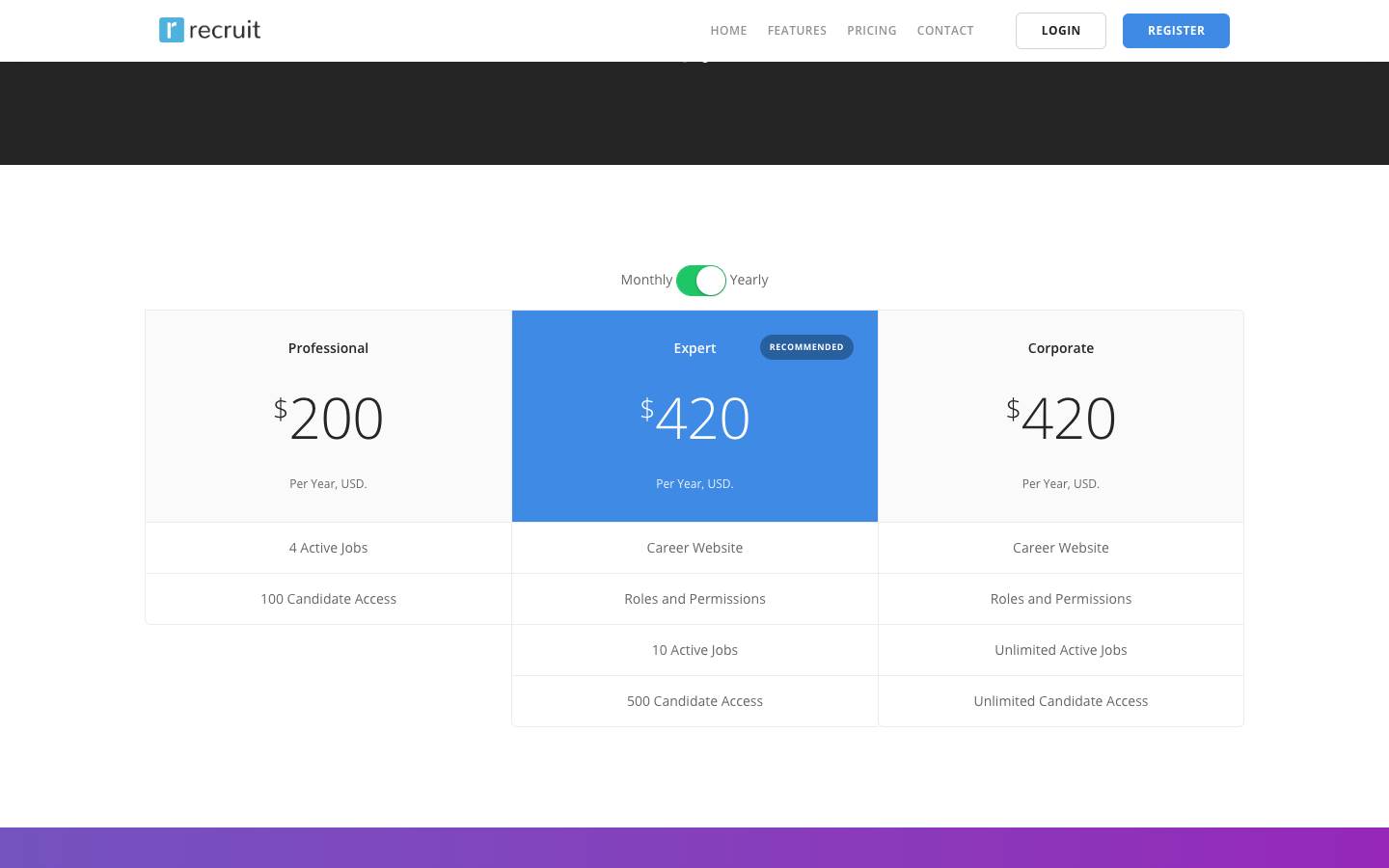Toggle the Monthly/Yearly billing switch
The image size is (1389, 868).
tap(700, 281)
